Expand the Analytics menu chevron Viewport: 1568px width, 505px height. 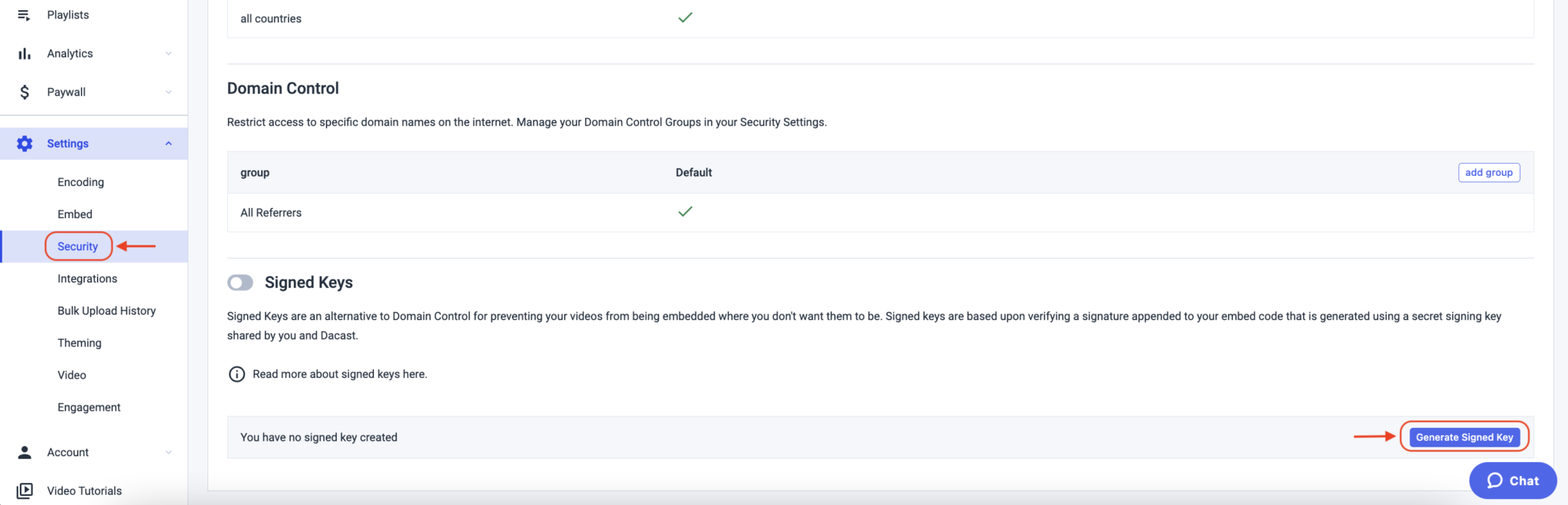click(x=168, y=54)
